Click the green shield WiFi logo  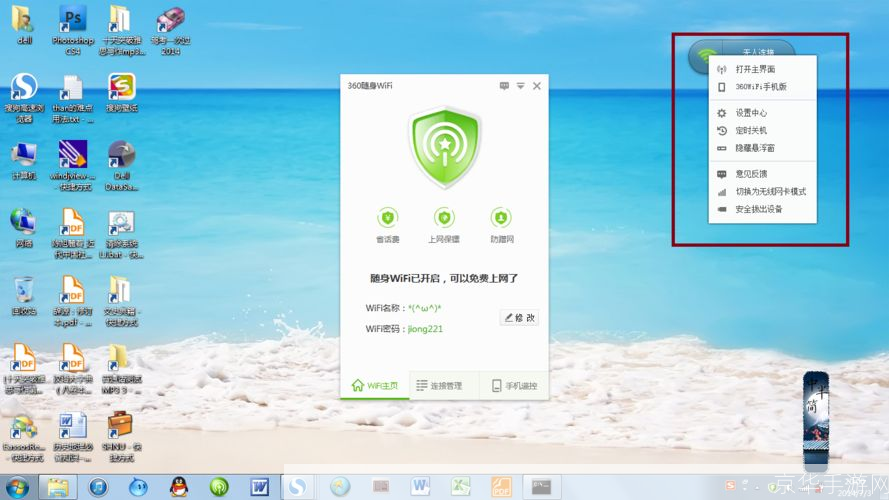point(445,147)
